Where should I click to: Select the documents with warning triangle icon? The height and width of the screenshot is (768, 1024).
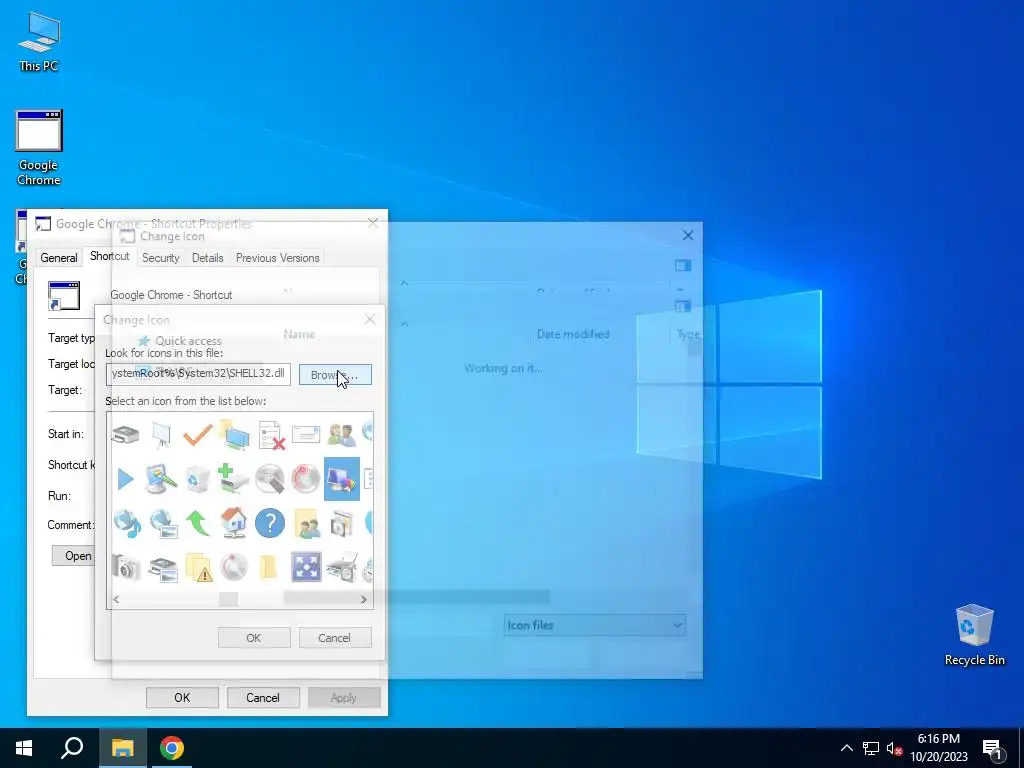(199, 567)
